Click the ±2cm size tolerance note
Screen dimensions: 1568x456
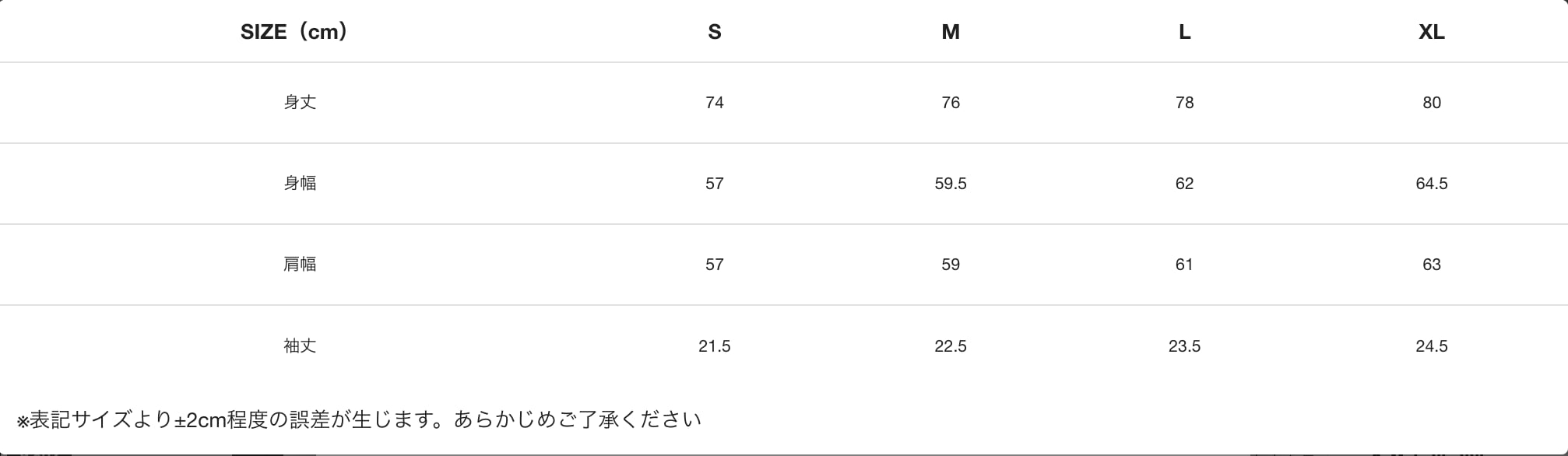(x=359, y=419)
